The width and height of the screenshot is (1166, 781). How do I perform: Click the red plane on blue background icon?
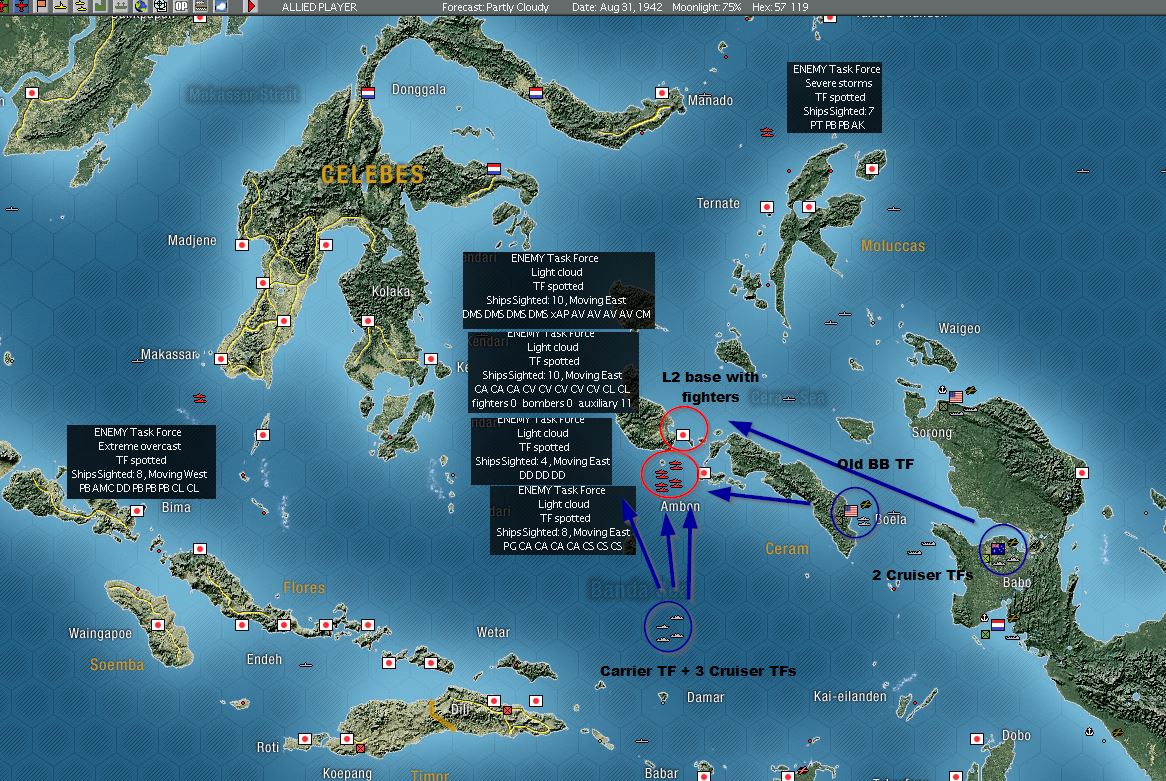click(x=22, y=6)
